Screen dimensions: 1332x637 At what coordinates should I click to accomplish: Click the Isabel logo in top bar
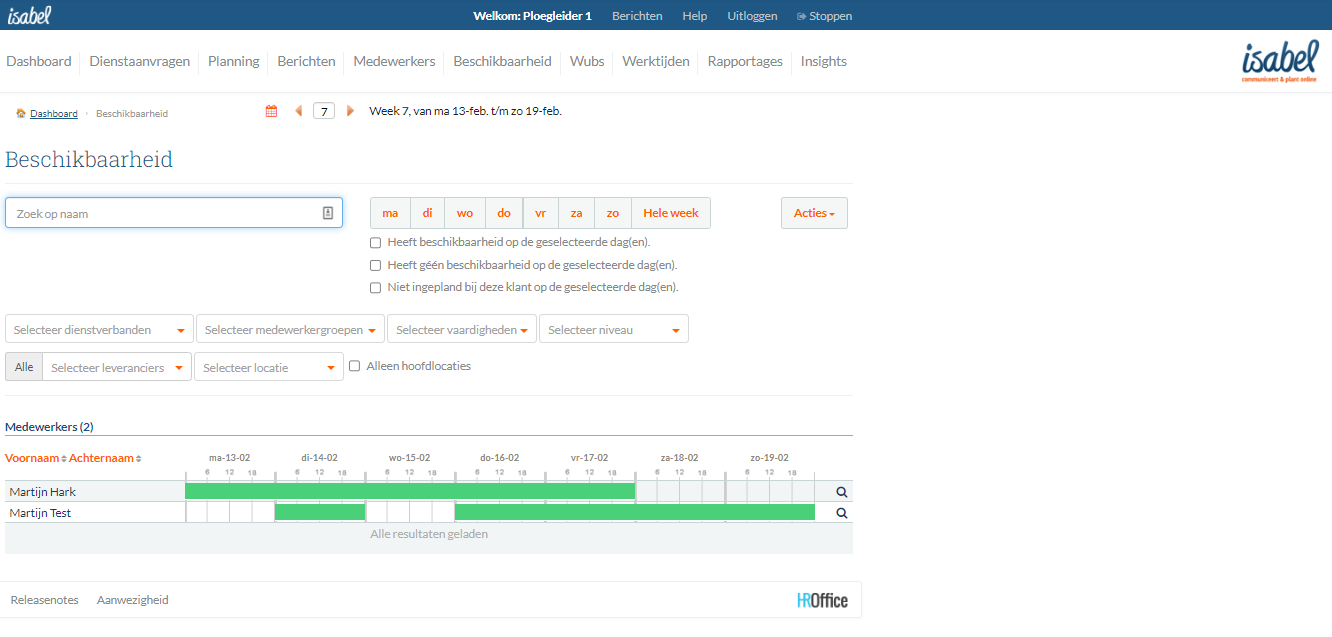(29, 15)
